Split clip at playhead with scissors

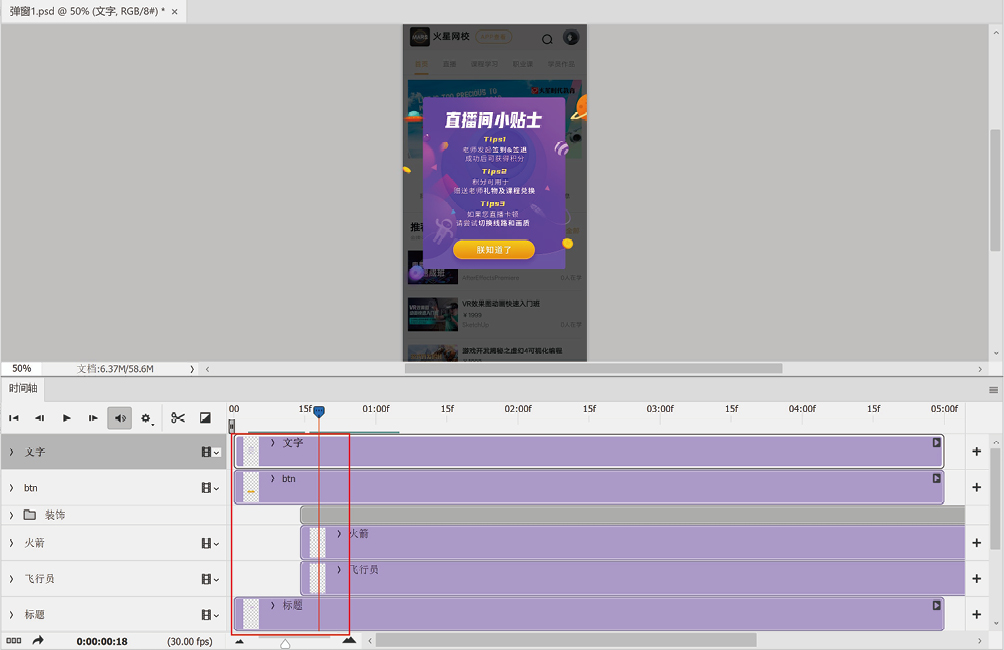pyautogui.click(x=178, y=418)
